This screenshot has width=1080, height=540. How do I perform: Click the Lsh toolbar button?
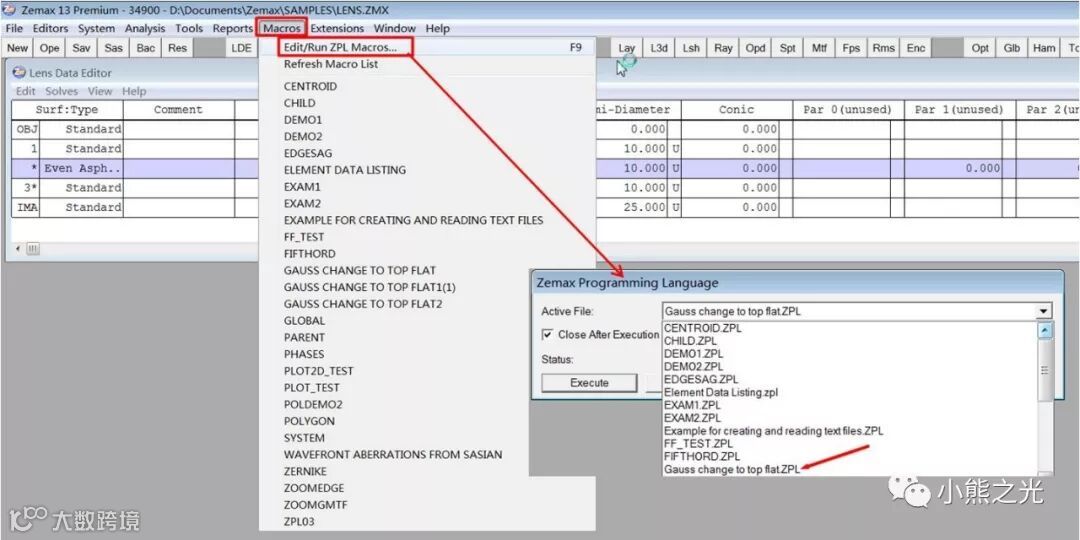pyautogui.click(x=691, y=48)
